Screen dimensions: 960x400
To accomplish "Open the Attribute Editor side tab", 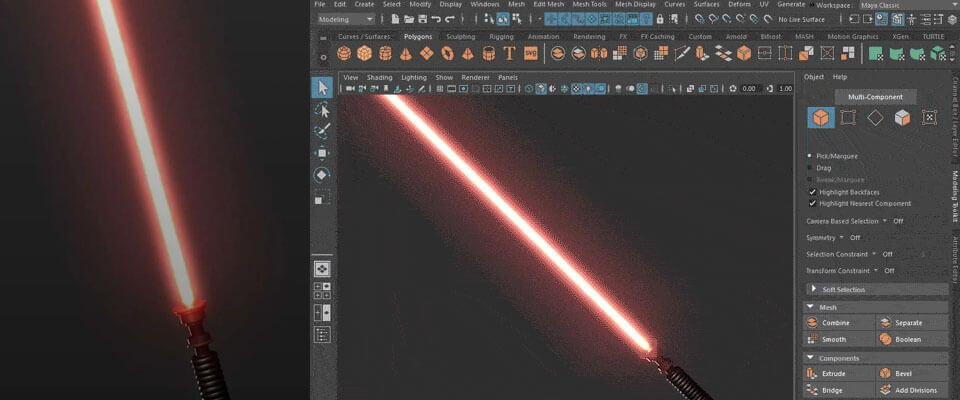I will click(x=955, y=260).
